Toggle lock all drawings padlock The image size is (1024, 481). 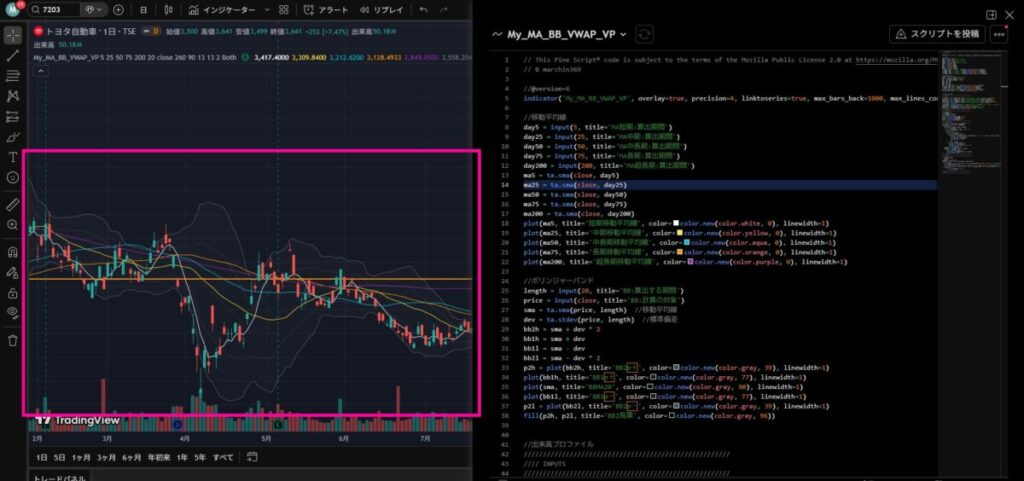[x=12, y=293]
